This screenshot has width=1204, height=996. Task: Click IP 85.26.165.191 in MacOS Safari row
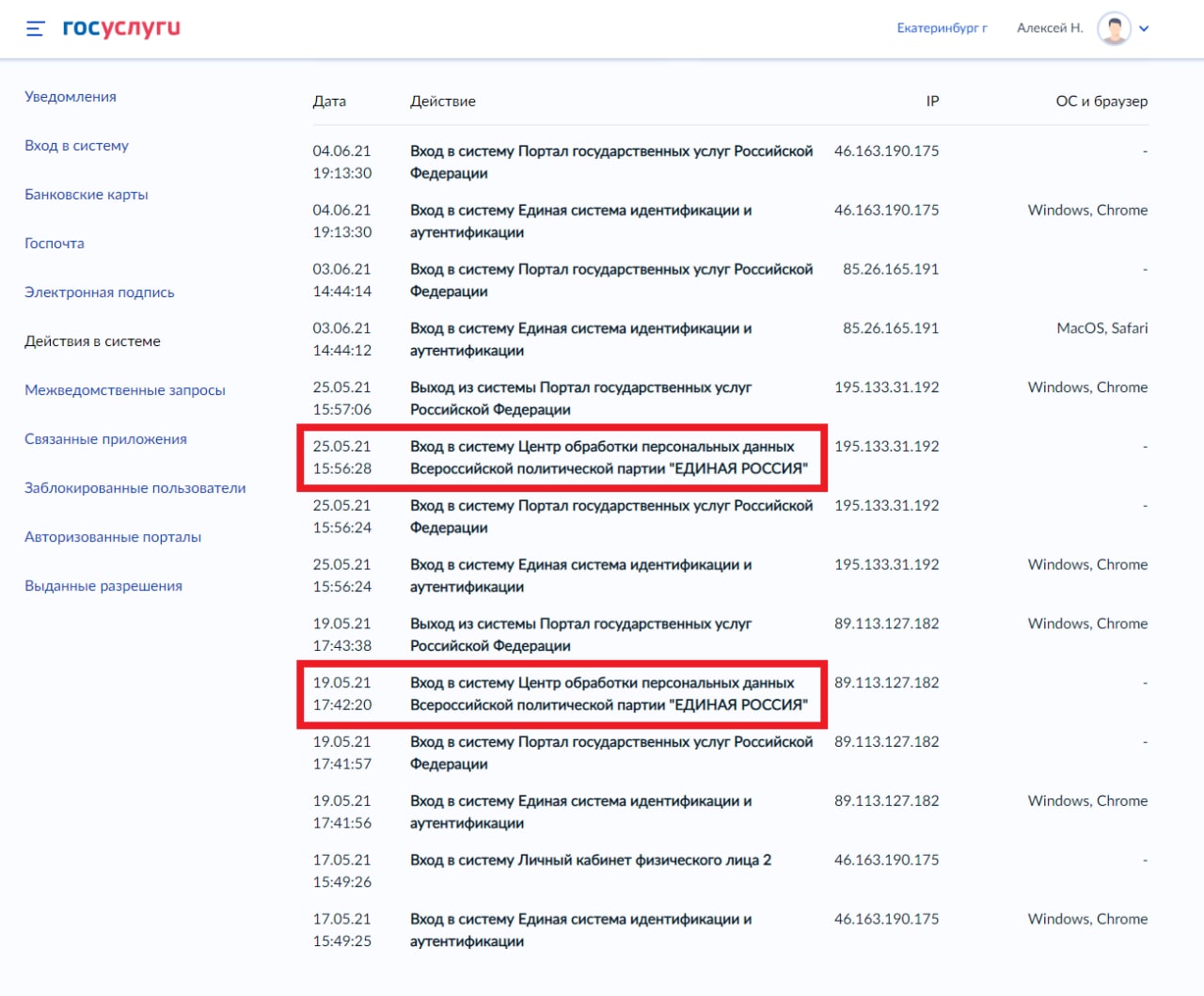pos(891,328)
